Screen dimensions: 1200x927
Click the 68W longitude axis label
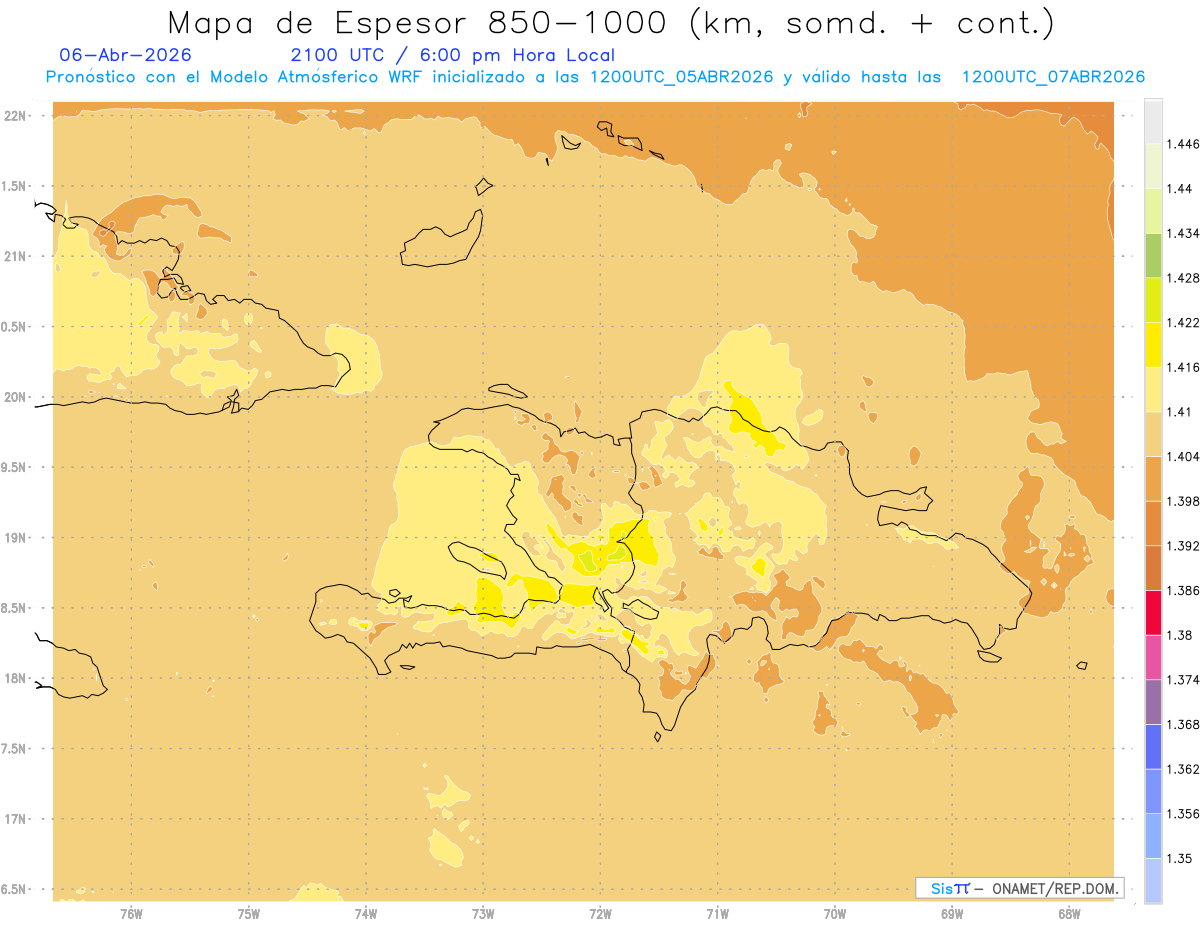click(1069, 913)
